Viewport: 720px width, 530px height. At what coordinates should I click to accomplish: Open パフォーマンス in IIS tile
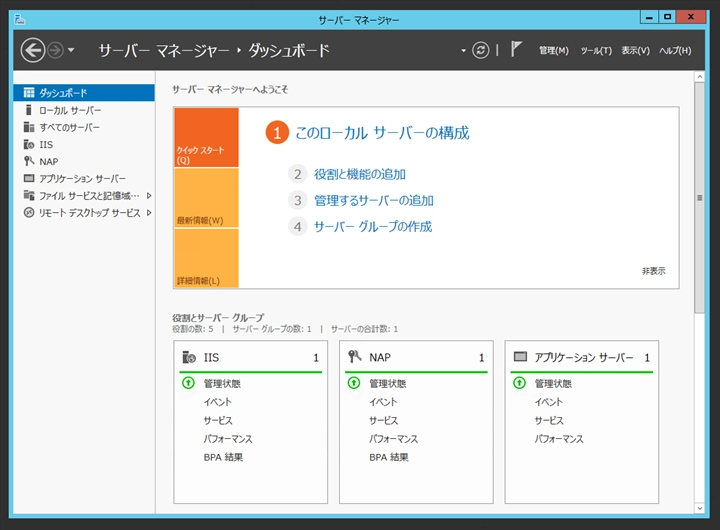(x=228, y=439)
